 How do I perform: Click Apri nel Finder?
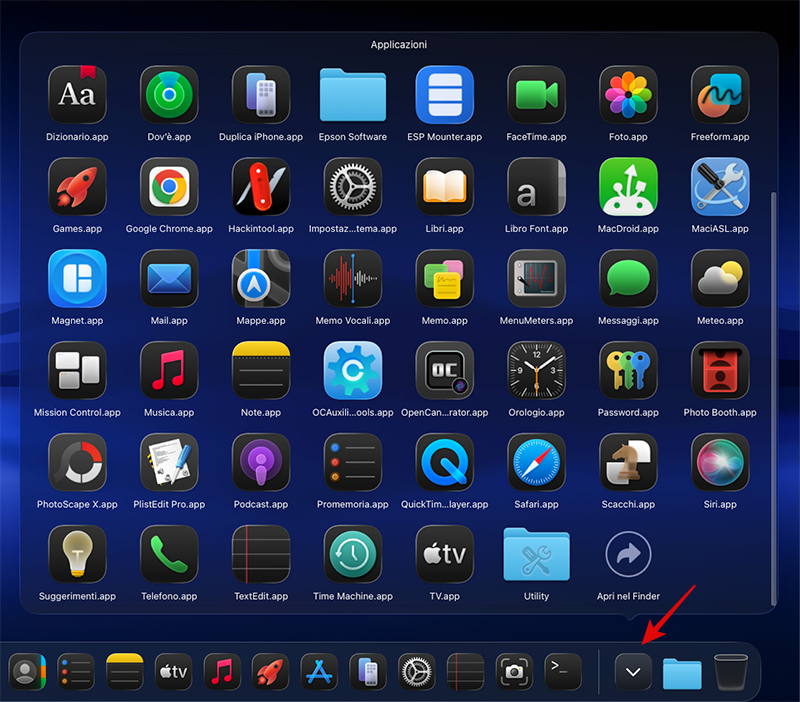[x=628, y=554]
